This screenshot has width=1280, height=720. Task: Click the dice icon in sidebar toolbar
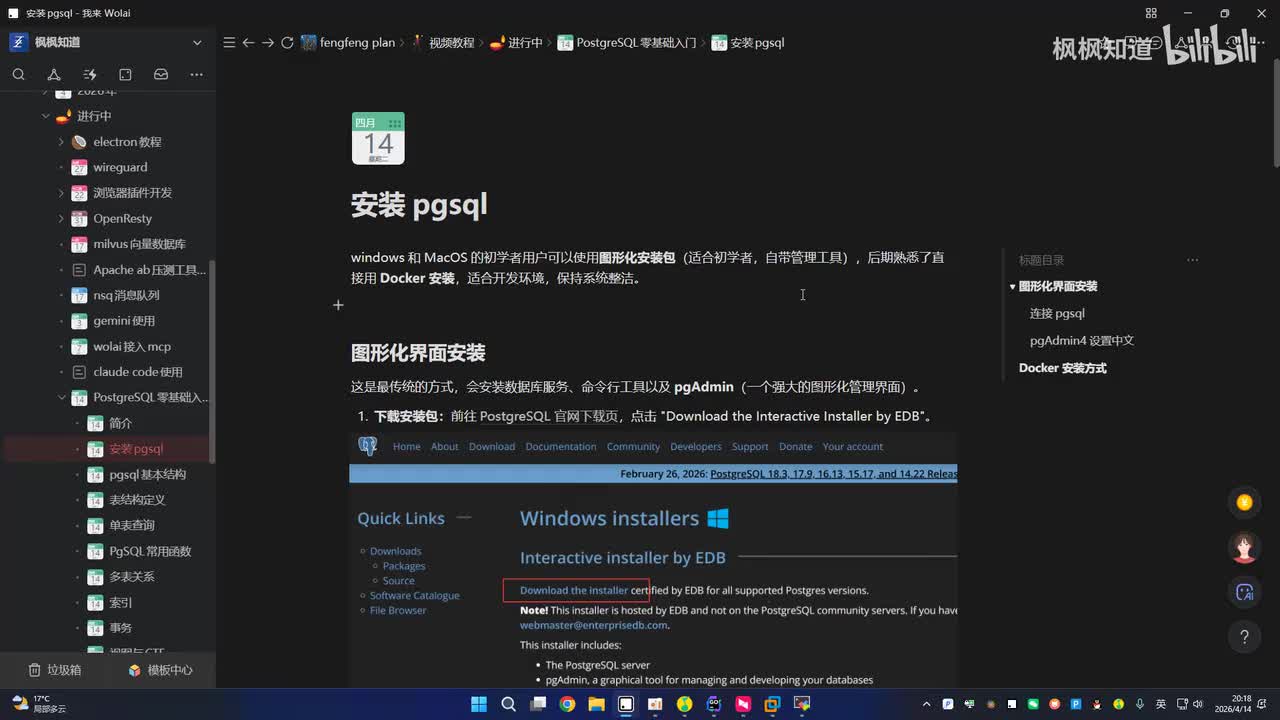(x=125, y=74)
